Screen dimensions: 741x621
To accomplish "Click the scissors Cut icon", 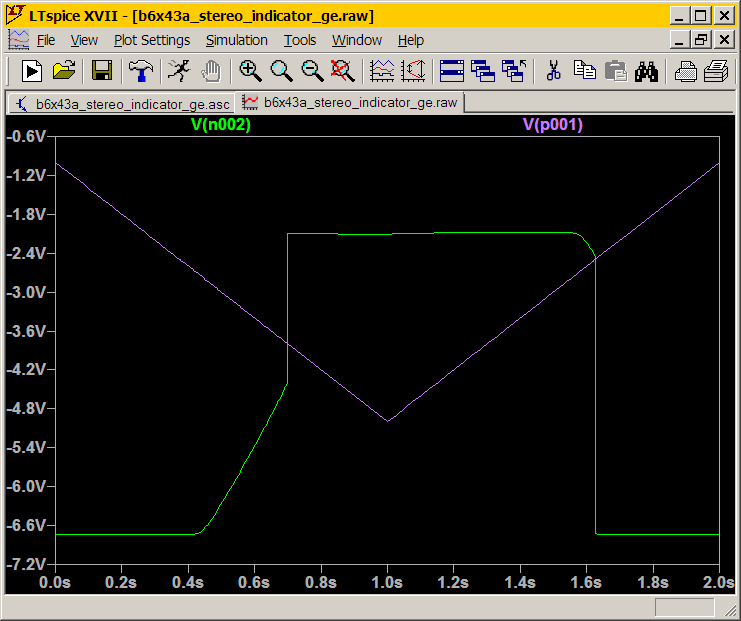I will pos(553,71).
